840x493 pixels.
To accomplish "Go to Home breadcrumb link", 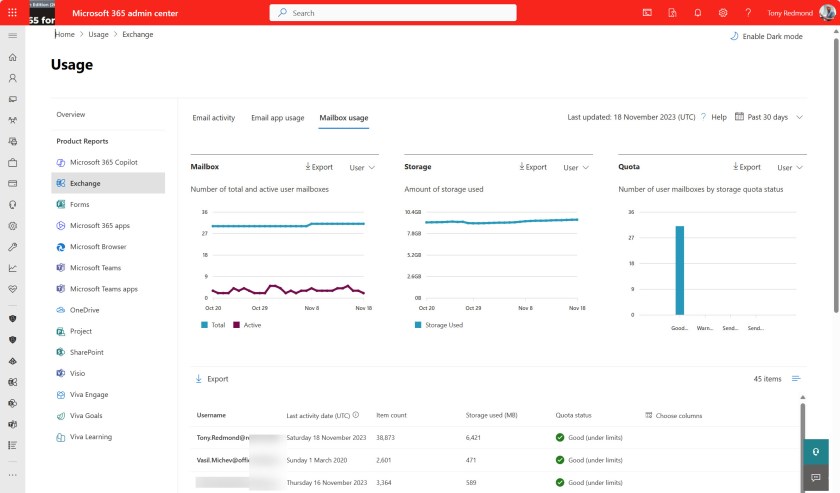I will point(65,34).
